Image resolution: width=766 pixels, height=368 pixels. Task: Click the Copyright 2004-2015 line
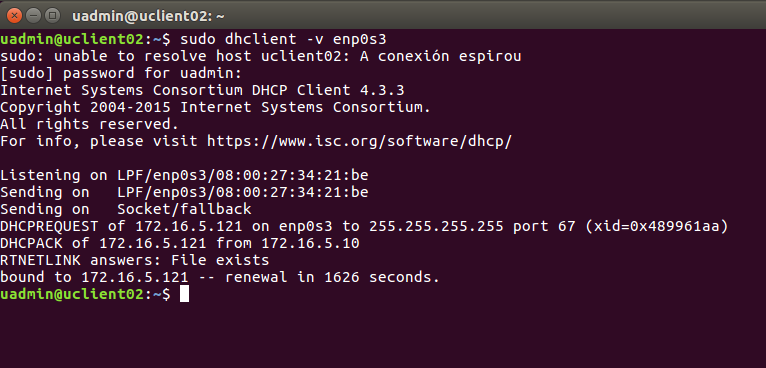pyautogui.click(x=215, y=108)
